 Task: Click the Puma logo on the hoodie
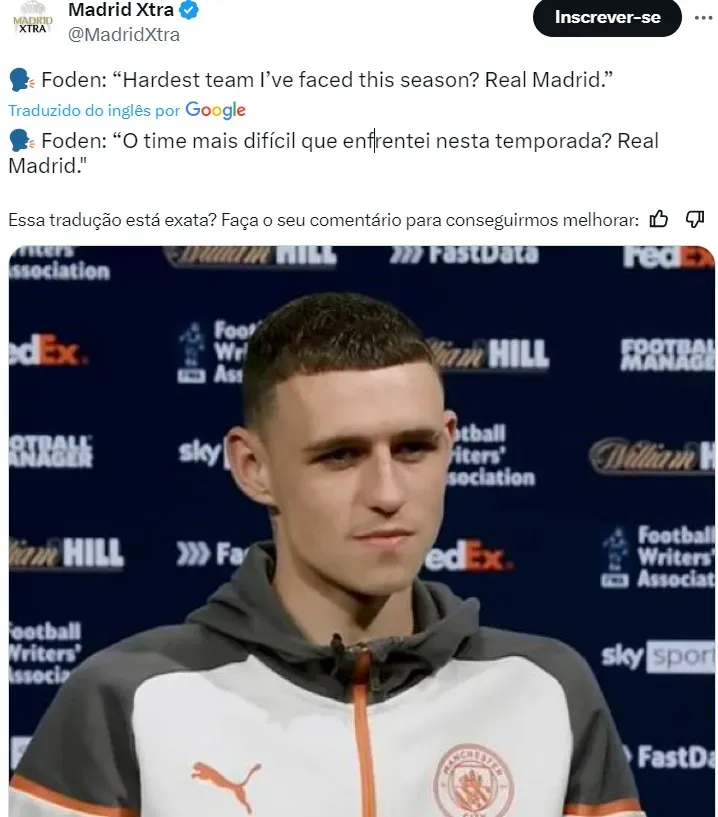(x=225, y=784)
